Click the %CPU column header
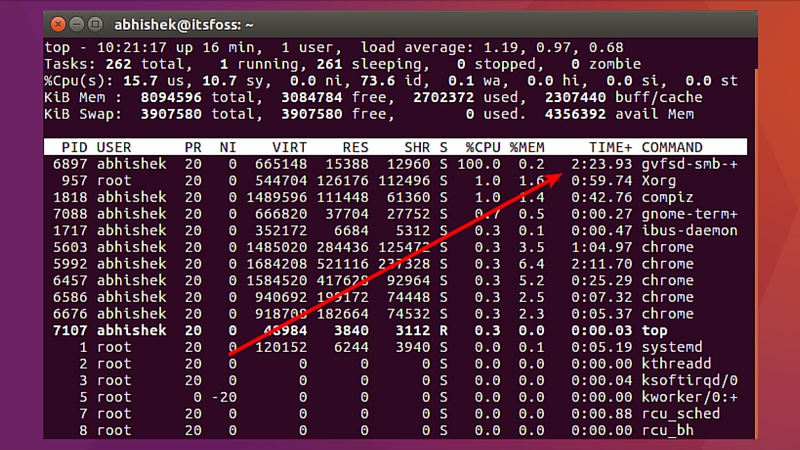This screenshot has width=800, height=450. click(x=483, y=147)
